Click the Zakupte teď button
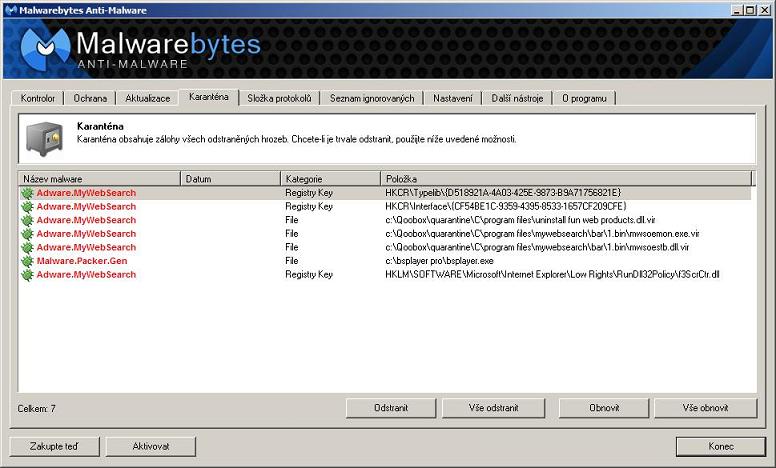Image resolution: width=776 pixels, height=468 pixels. coord(54,446)
